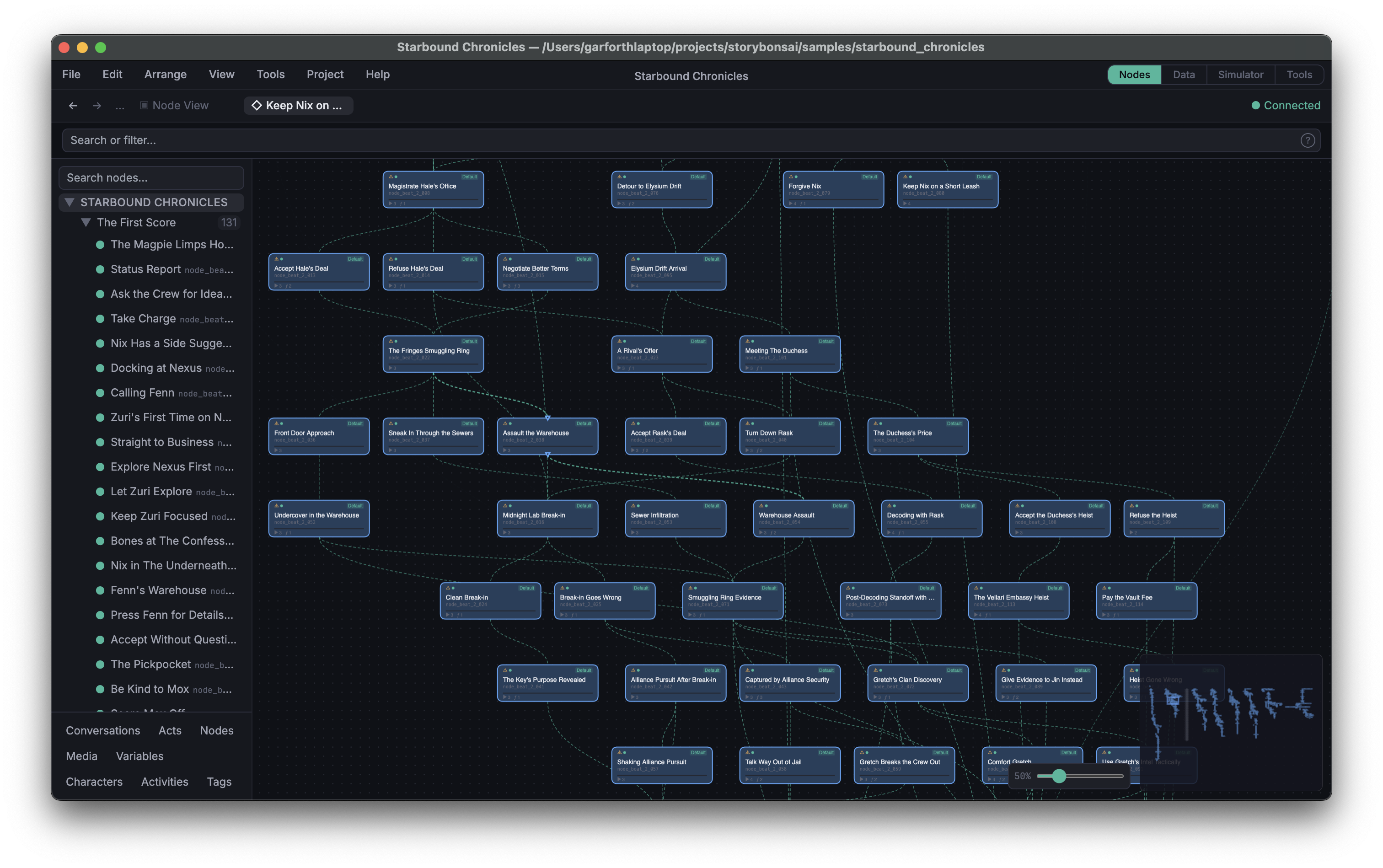Click the forward navigation arrow

coord(97,106)
